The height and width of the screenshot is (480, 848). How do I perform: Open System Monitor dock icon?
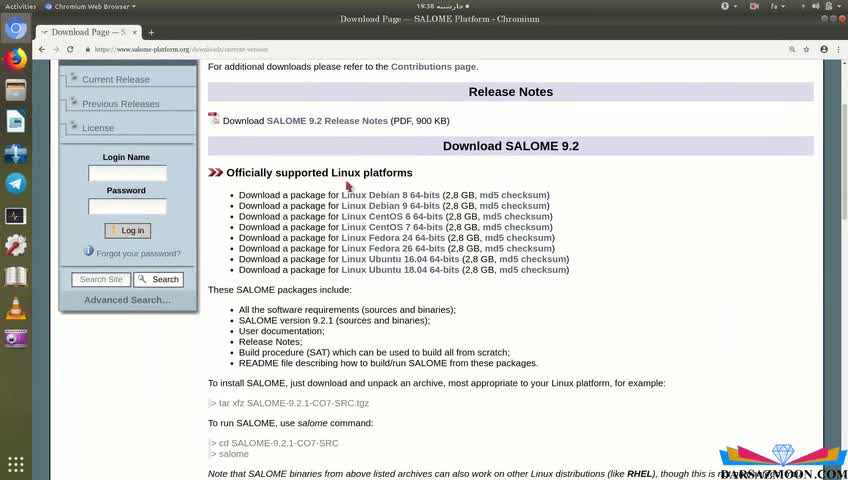tap(16, 216)
